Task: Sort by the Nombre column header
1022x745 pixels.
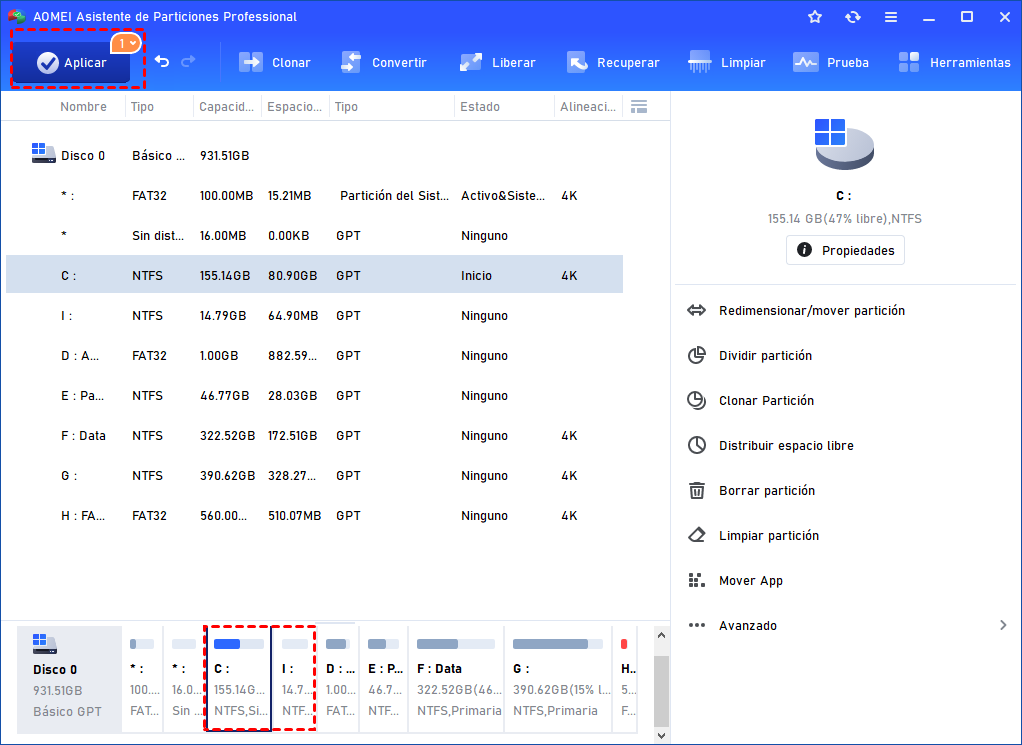Action: click(83, 107)
